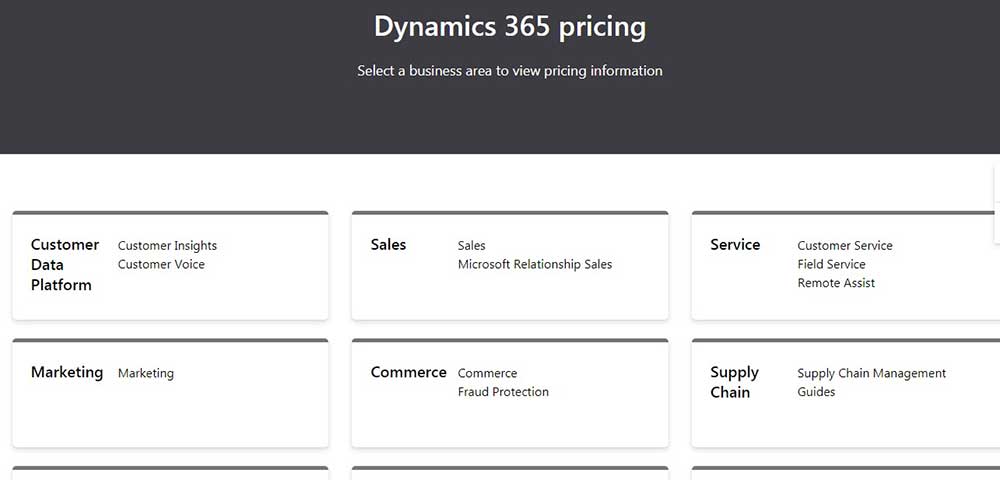
Task: Open the Customer Insights pricing link
Action: (x=167, y=245)
